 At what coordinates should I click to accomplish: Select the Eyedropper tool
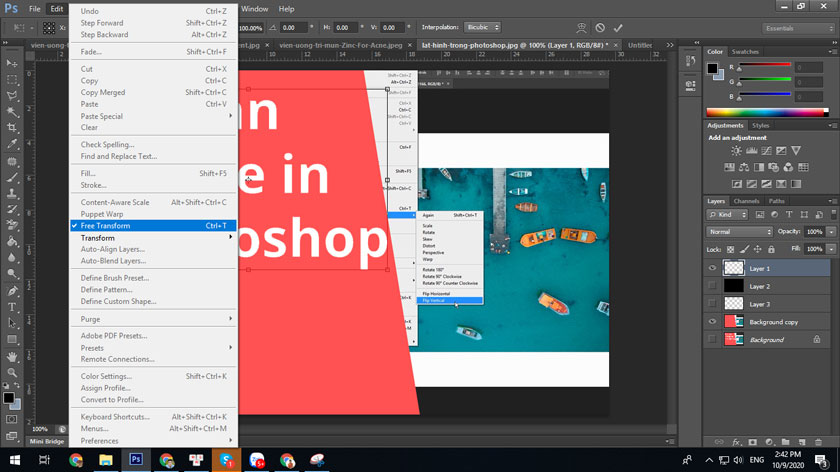[12, 144]
